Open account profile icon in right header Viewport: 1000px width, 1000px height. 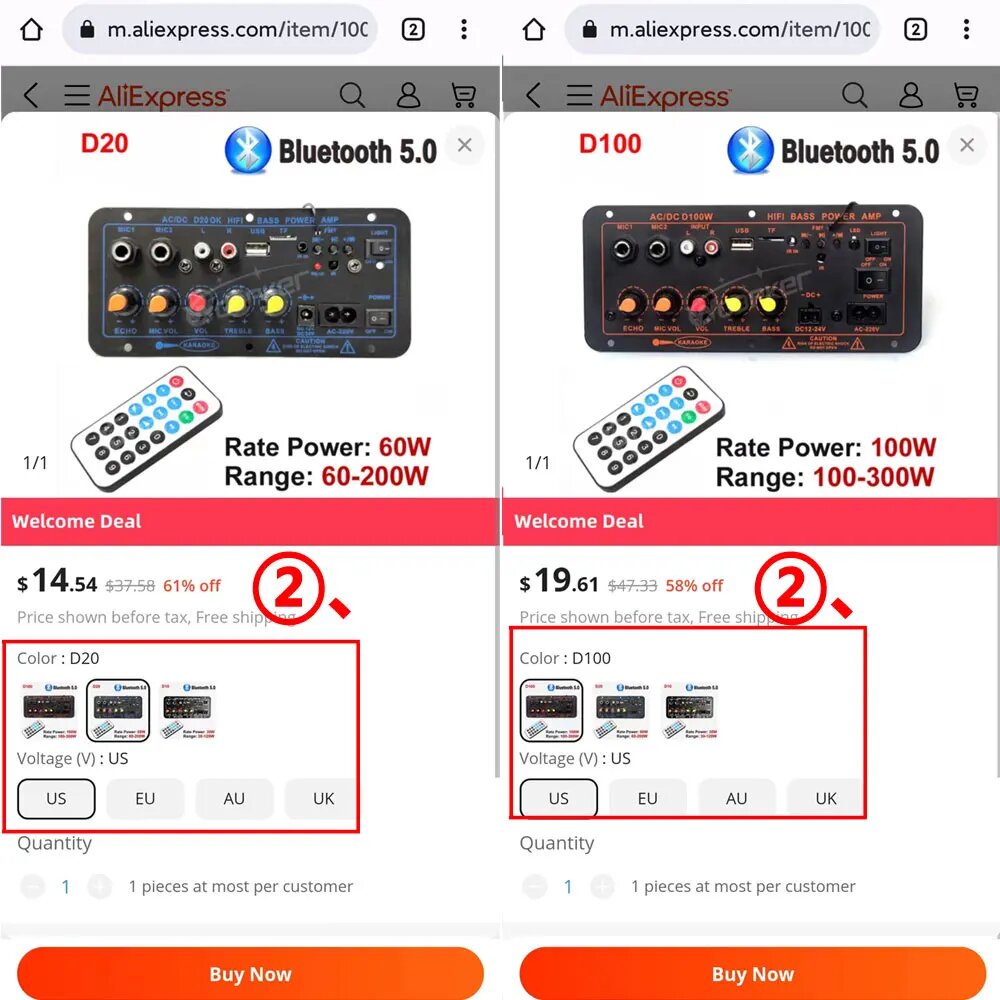(911, 95)
